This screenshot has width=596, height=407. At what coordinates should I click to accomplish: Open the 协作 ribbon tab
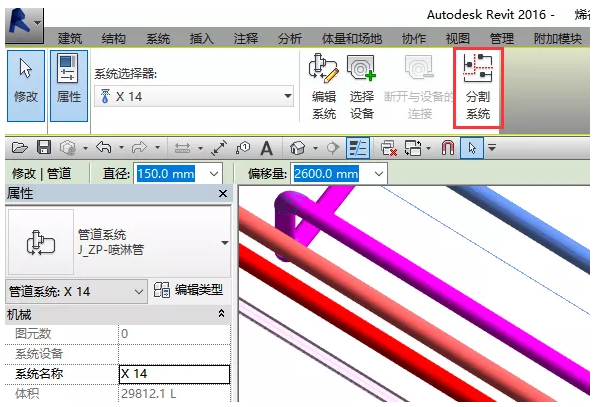click(414, 38)
